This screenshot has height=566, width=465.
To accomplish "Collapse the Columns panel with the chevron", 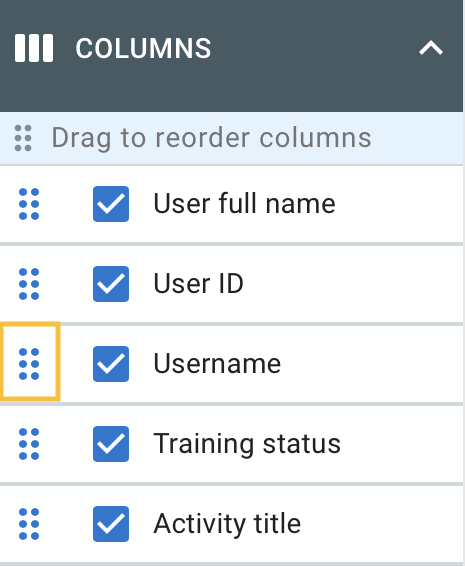I will point(431,48).
